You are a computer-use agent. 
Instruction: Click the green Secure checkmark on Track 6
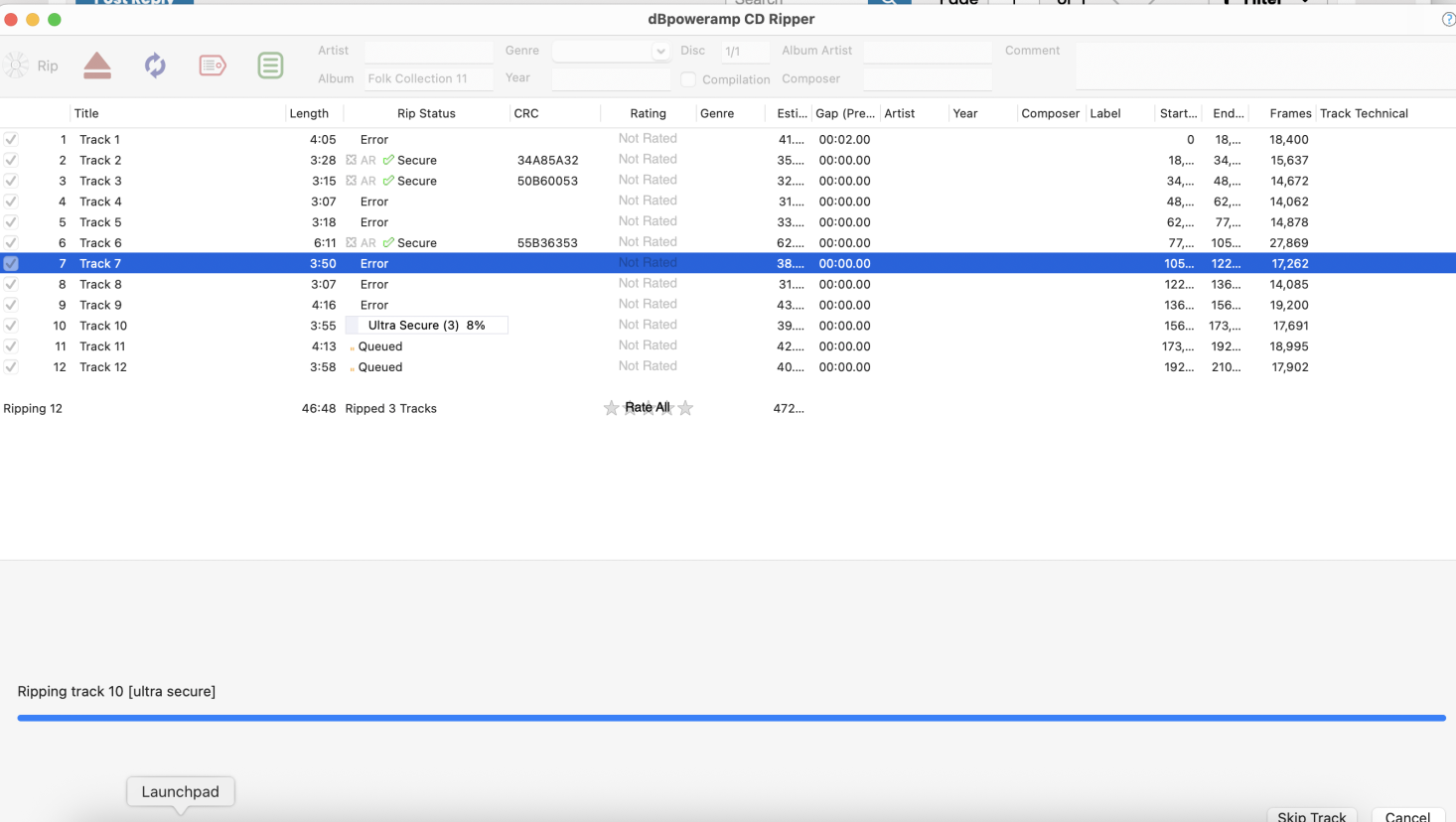click(388, 243)
